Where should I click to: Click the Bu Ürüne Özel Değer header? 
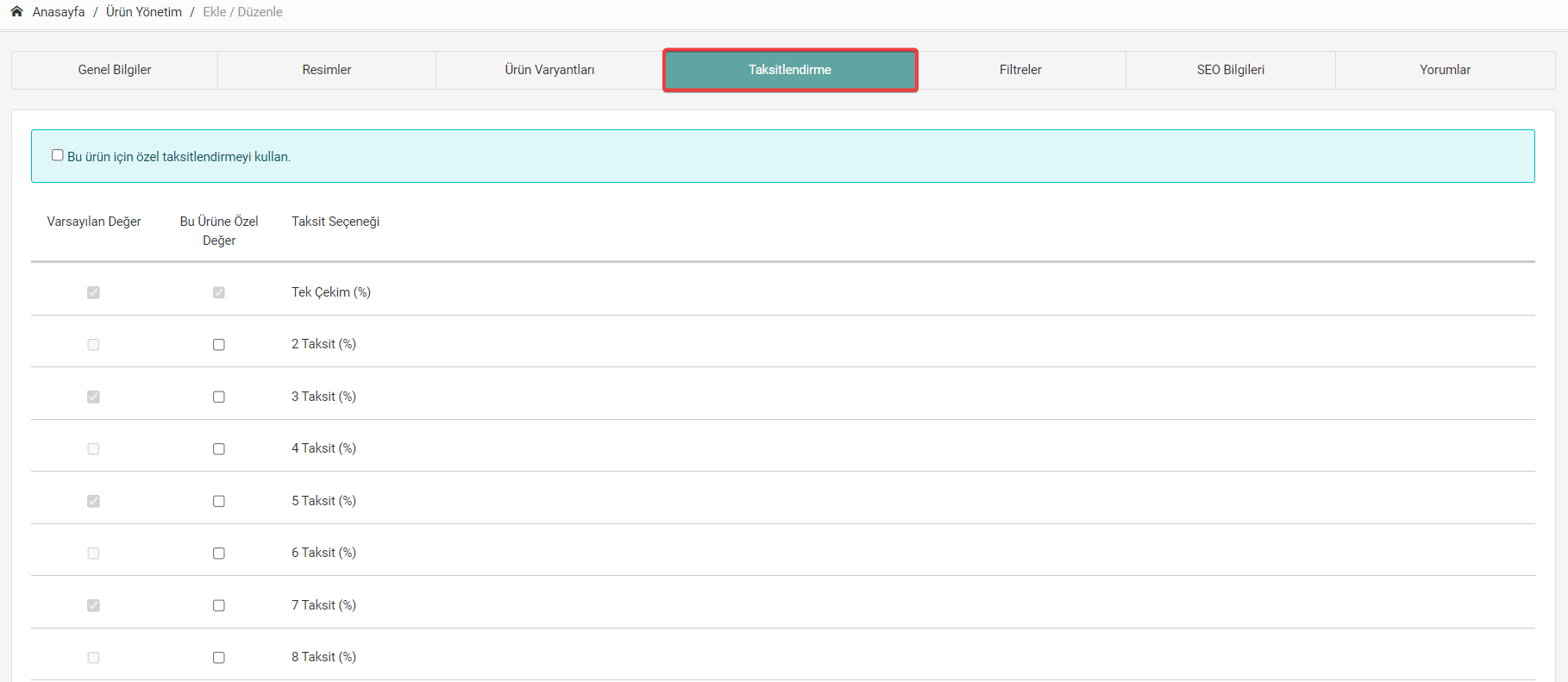click(219, 231)
